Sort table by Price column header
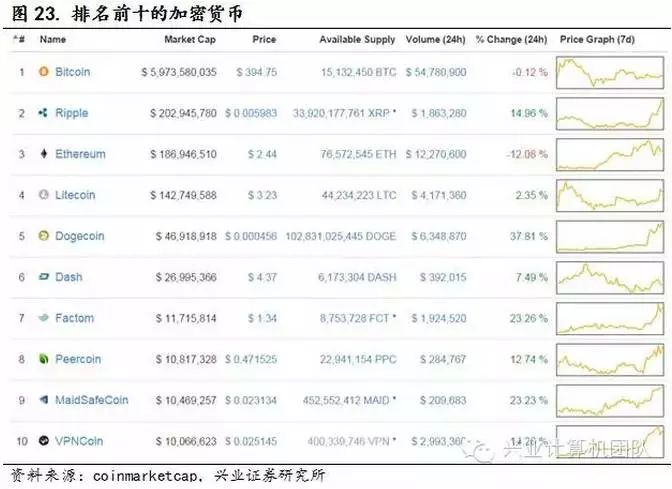This screenshot has height=489, width=672. coord(264,39)
